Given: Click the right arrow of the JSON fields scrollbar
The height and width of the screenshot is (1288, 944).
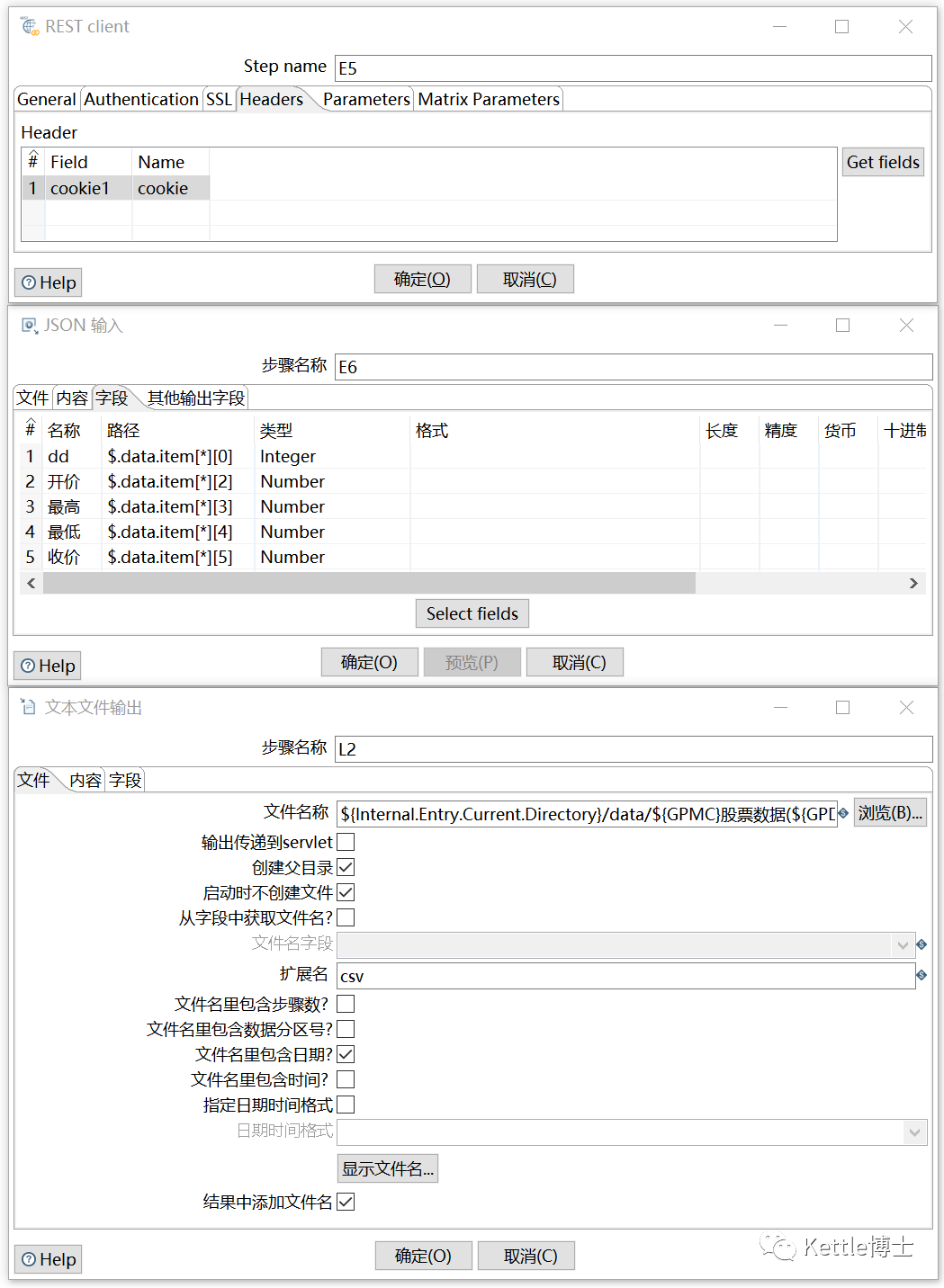Looking at the screenshot, I should [913, 583].
